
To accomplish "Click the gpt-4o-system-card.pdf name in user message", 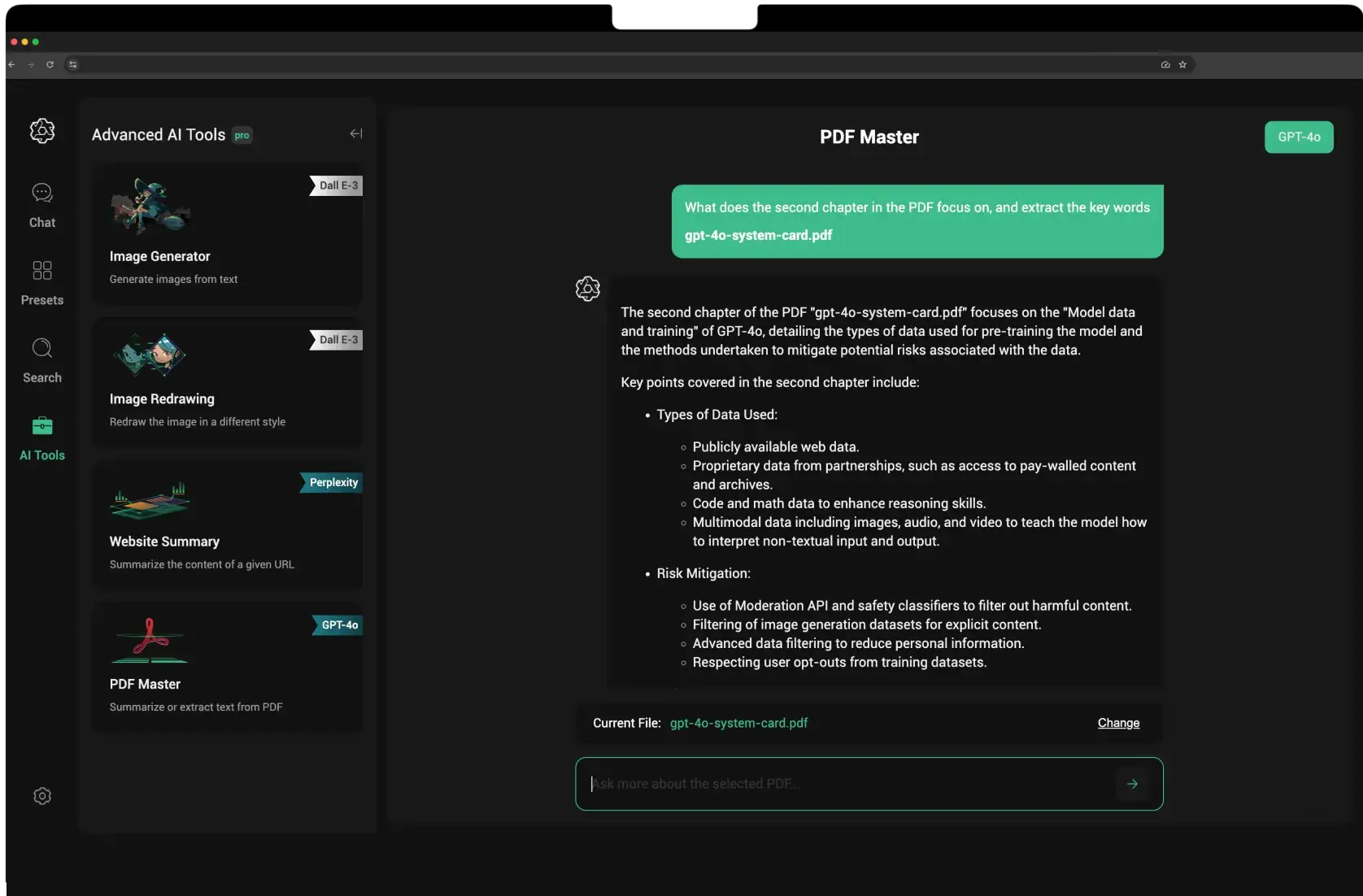I will click(x=758, y=235).
